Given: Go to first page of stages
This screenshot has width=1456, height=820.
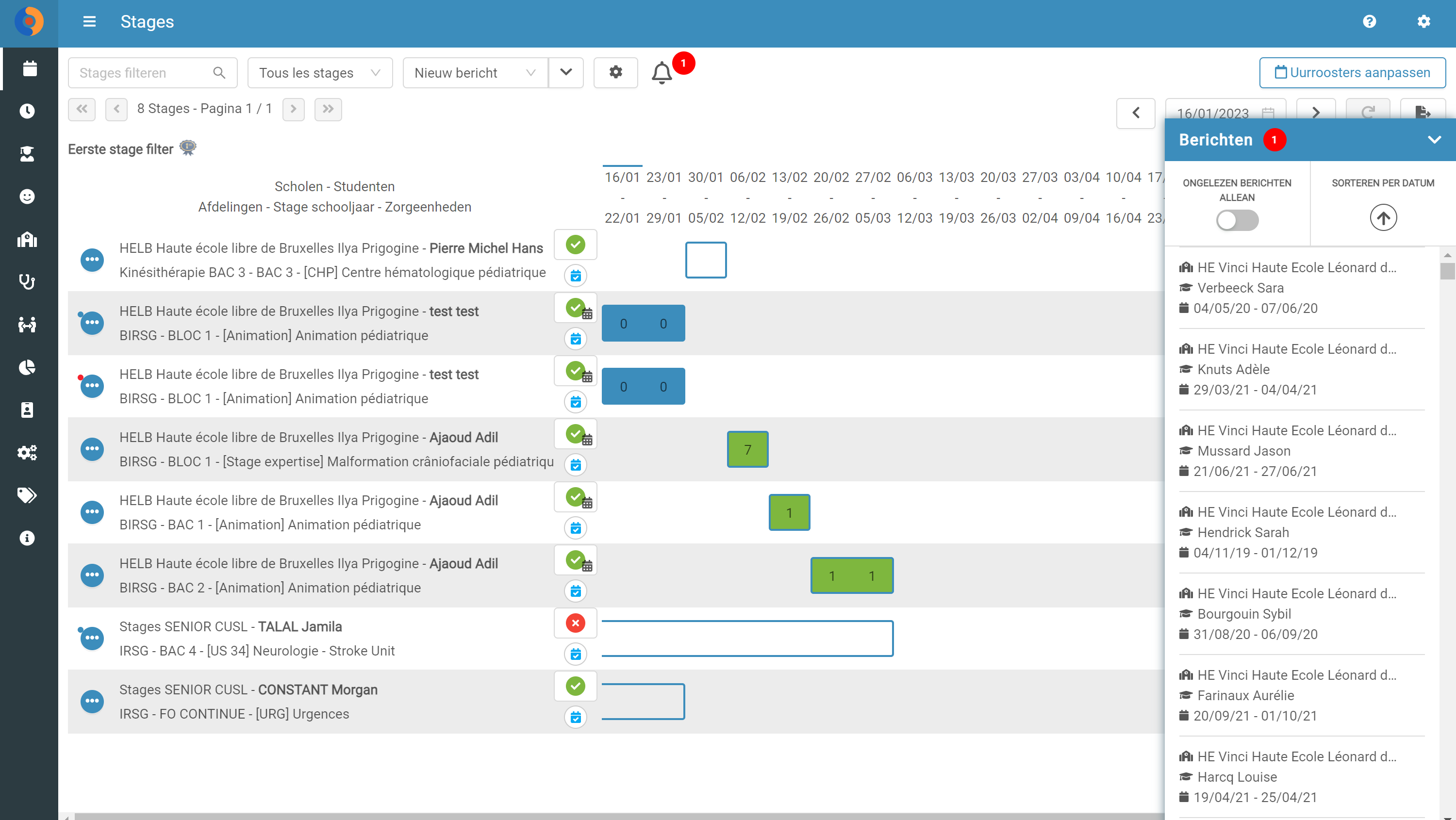Looking at the screenshot, I should point(82,109).
